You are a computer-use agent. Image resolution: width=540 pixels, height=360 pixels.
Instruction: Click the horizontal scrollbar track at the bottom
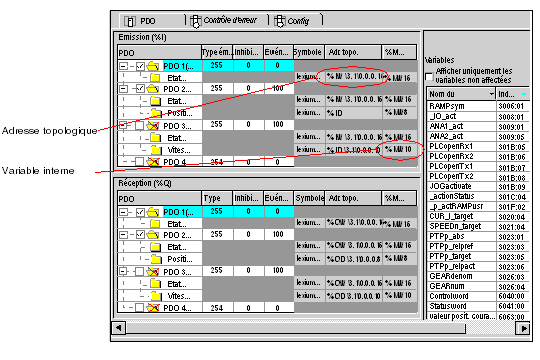click(295, 328)
